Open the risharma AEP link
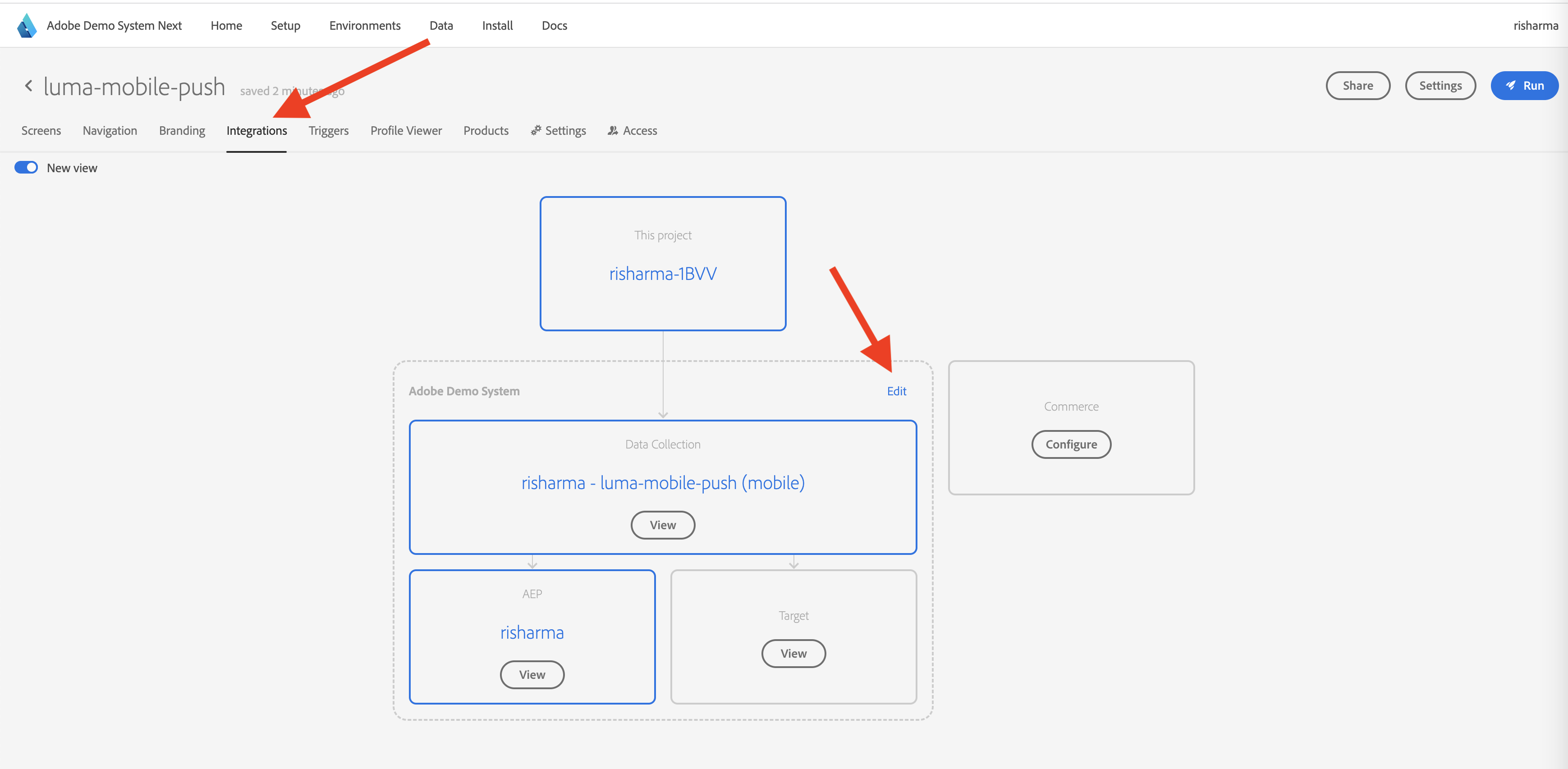 (532, 633)
